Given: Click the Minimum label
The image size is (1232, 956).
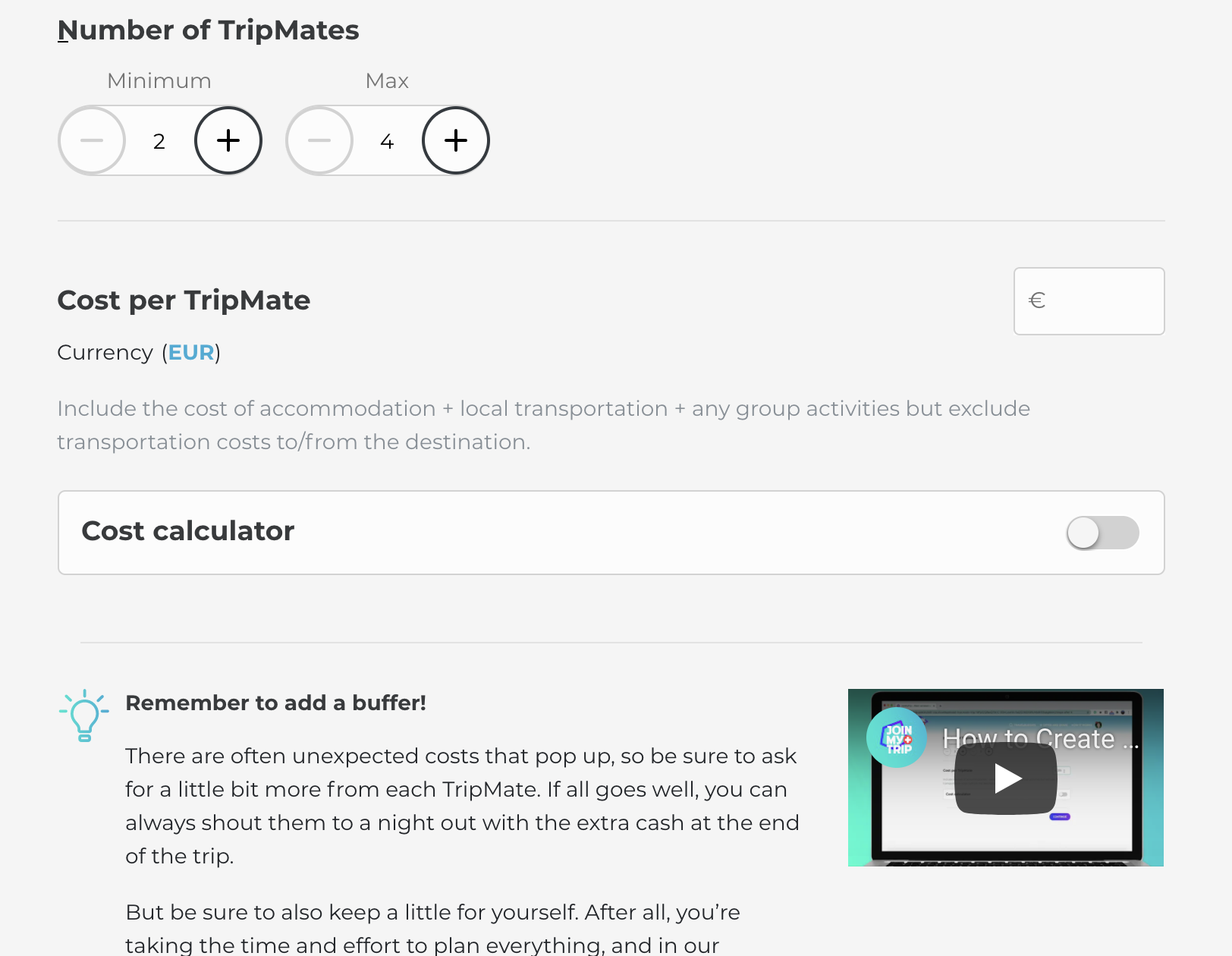Looking at the screenshot, I should pos(159,81).
